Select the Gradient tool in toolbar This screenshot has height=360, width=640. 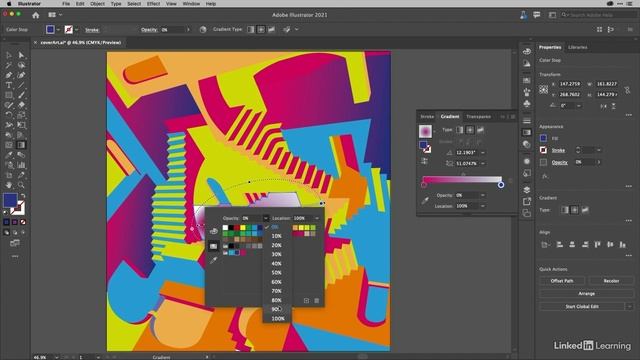click(x=21, y=145)
